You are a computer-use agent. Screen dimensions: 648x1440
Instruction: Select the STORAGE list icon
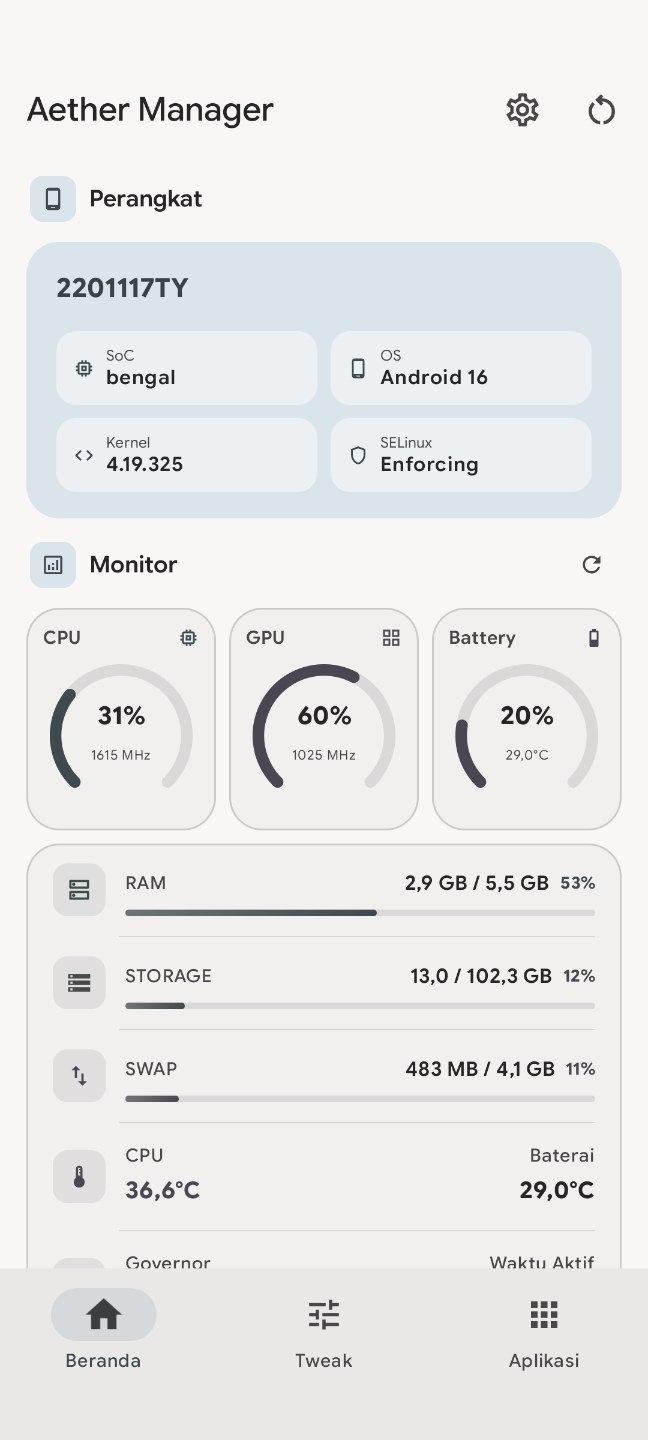coord(79,982)
